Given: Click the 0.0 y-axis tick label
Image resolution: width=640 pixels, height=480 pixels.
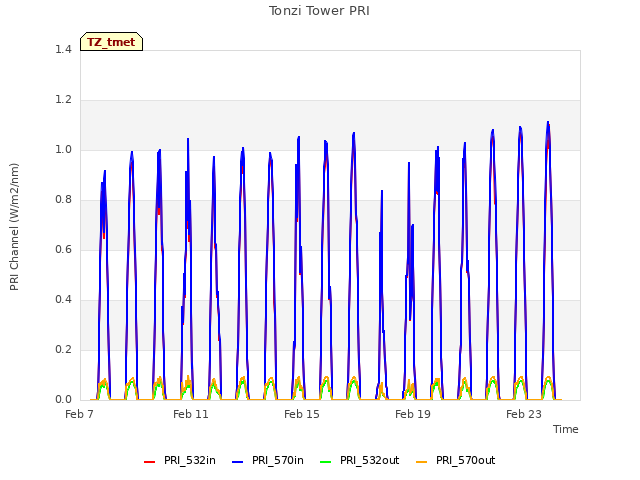Looking at the screenshot, I should tap(63, 400).
